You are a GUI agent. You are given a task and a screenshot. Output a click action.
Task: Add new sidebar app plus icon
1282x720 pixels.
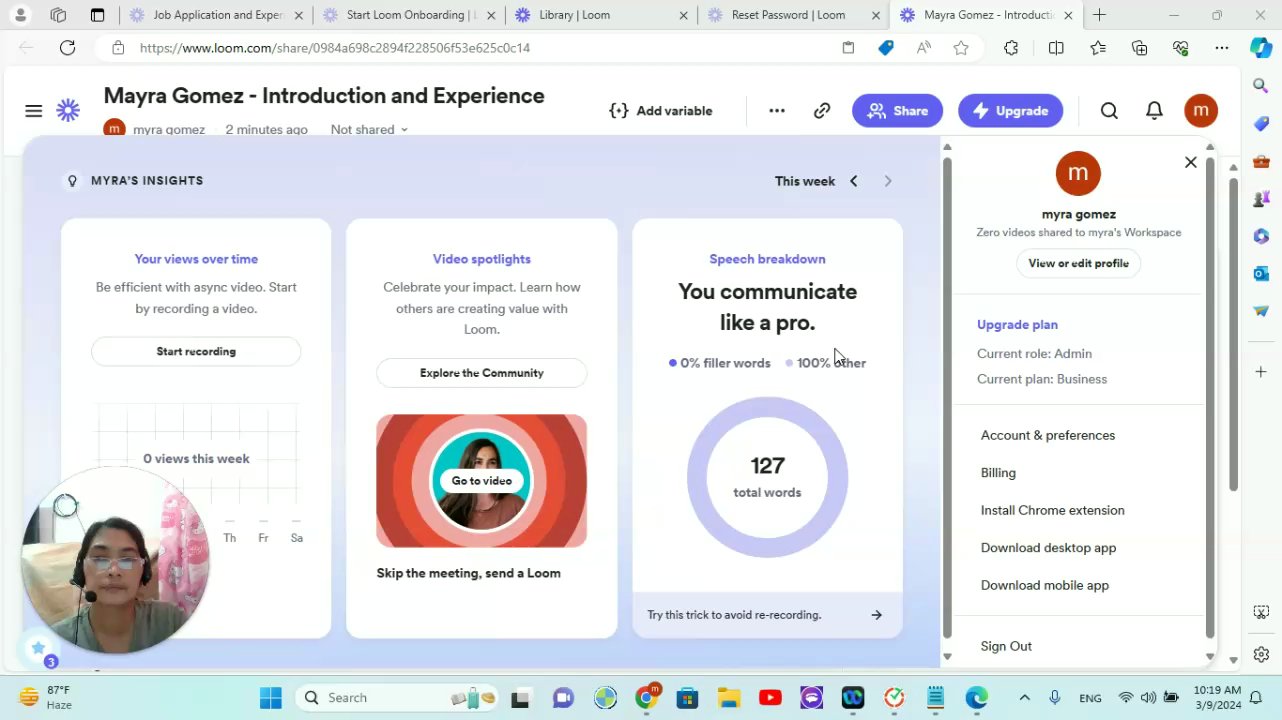[1261, 372]
